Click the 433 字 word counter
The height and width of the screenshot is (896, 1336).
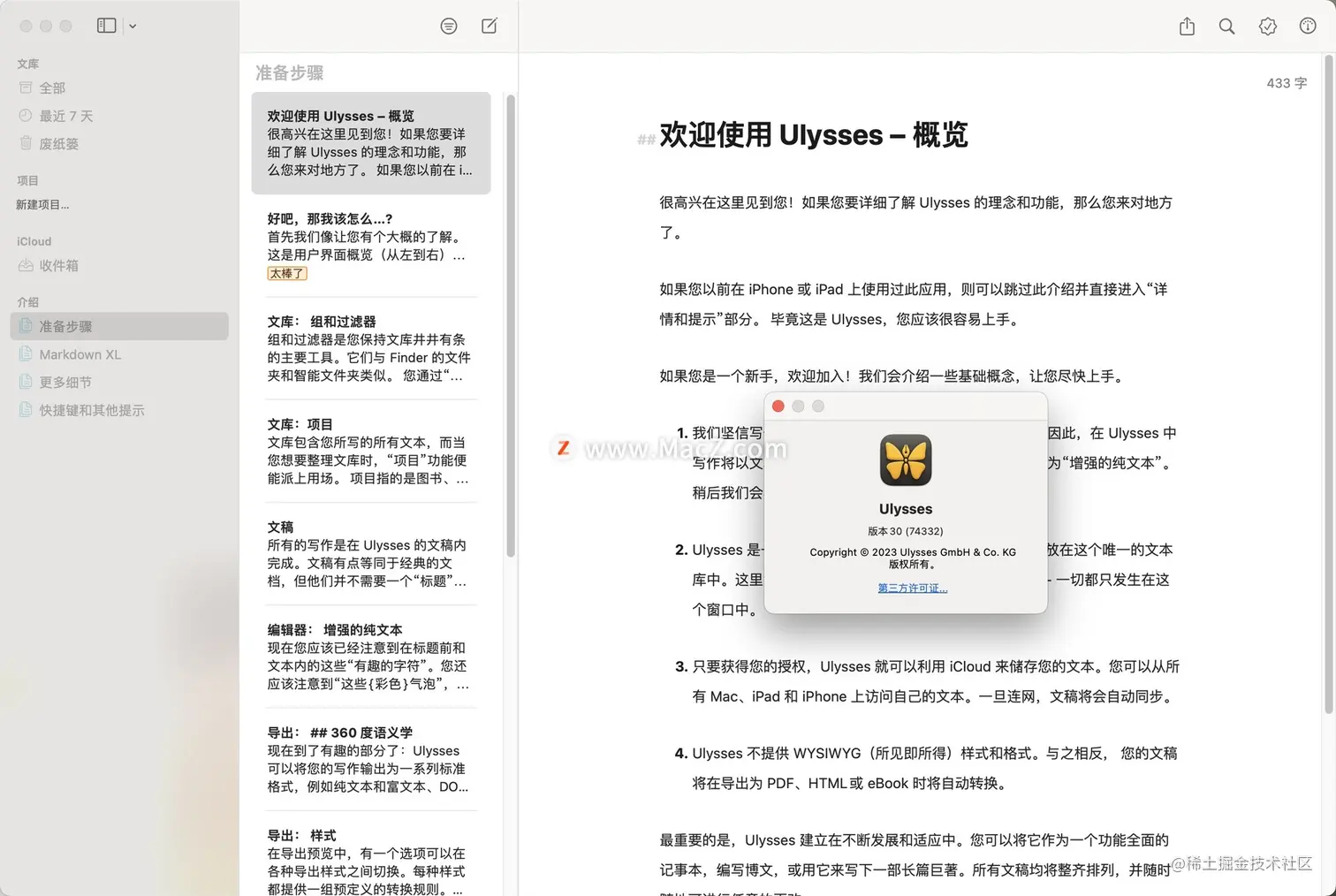pos(1287,83)
